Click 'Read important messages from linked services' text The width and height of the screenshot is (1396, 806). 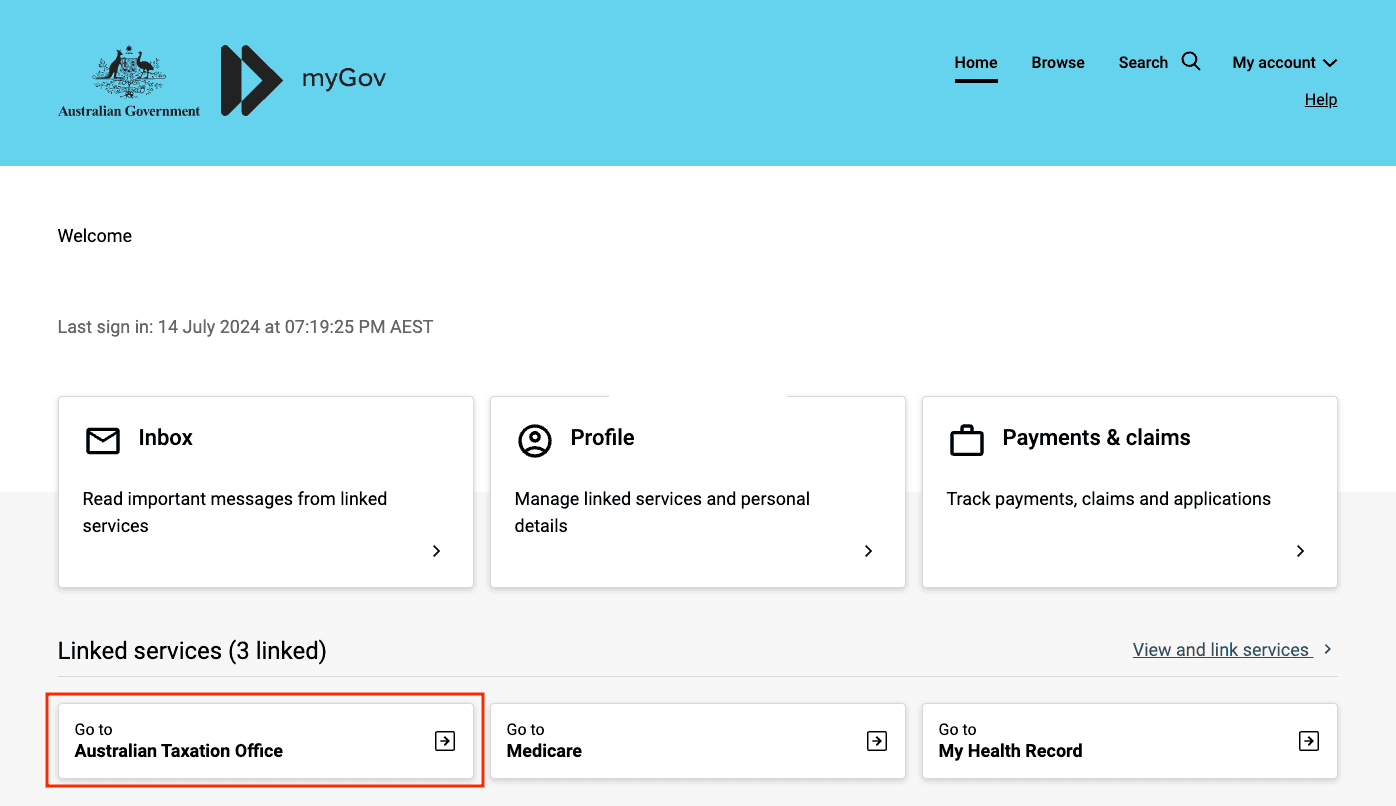235,512
